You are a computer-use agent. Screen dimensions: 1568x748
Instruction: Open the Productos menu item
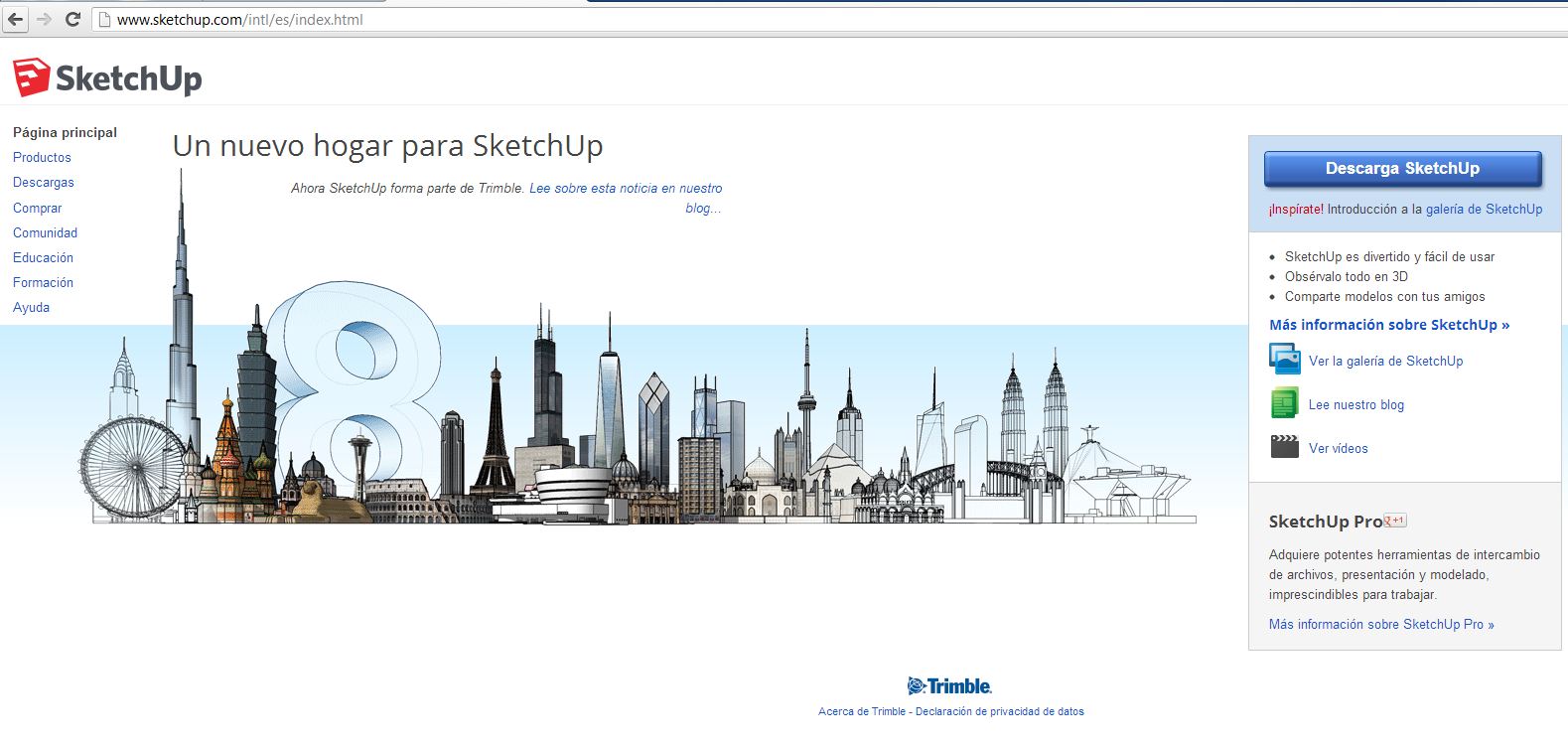point(42,157)
